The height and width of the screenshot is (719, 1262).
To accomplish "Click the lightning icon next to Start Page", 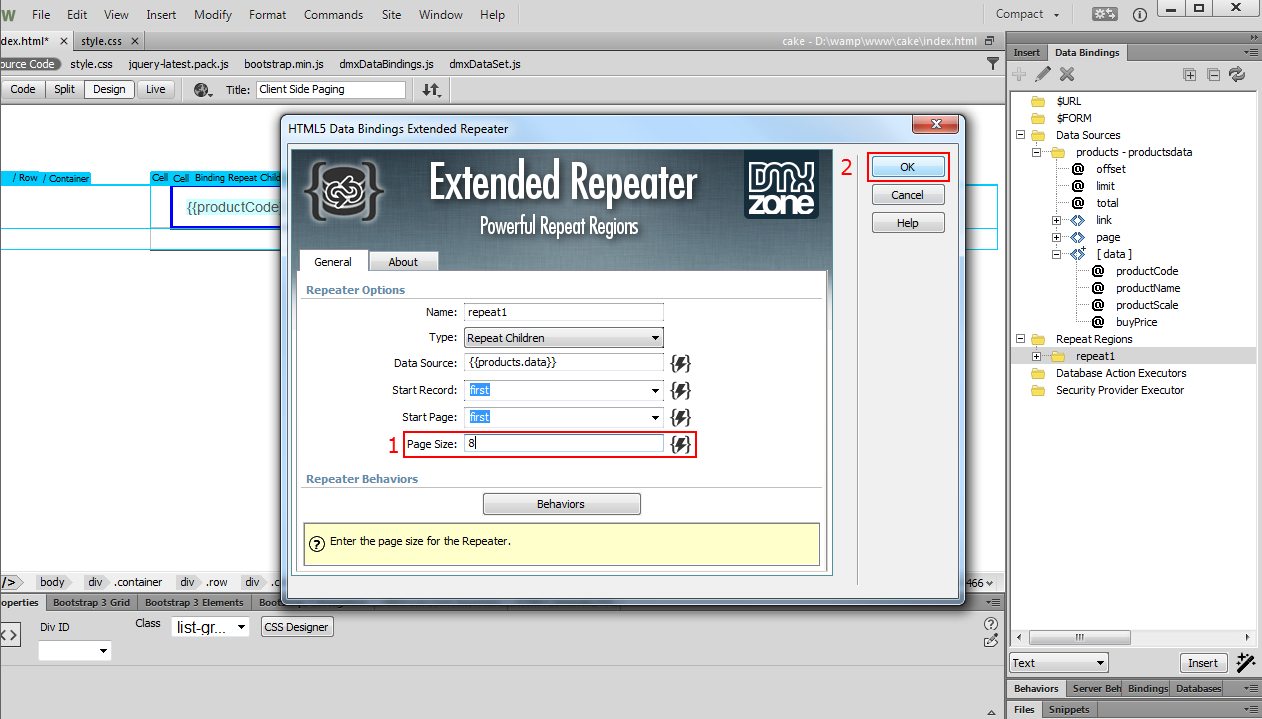I will [681, 417].
